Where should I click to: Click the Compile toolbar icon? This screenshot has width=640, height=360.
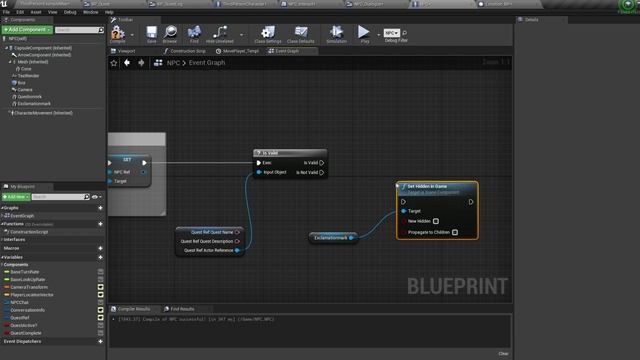tap(118, 33)
